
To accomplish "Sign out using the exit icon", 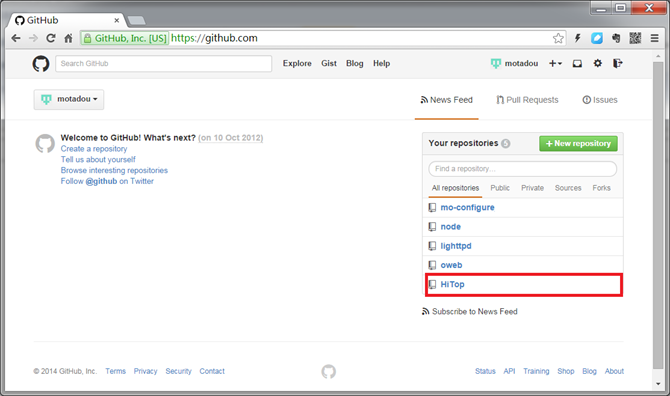I will click(x=617, y=64).
